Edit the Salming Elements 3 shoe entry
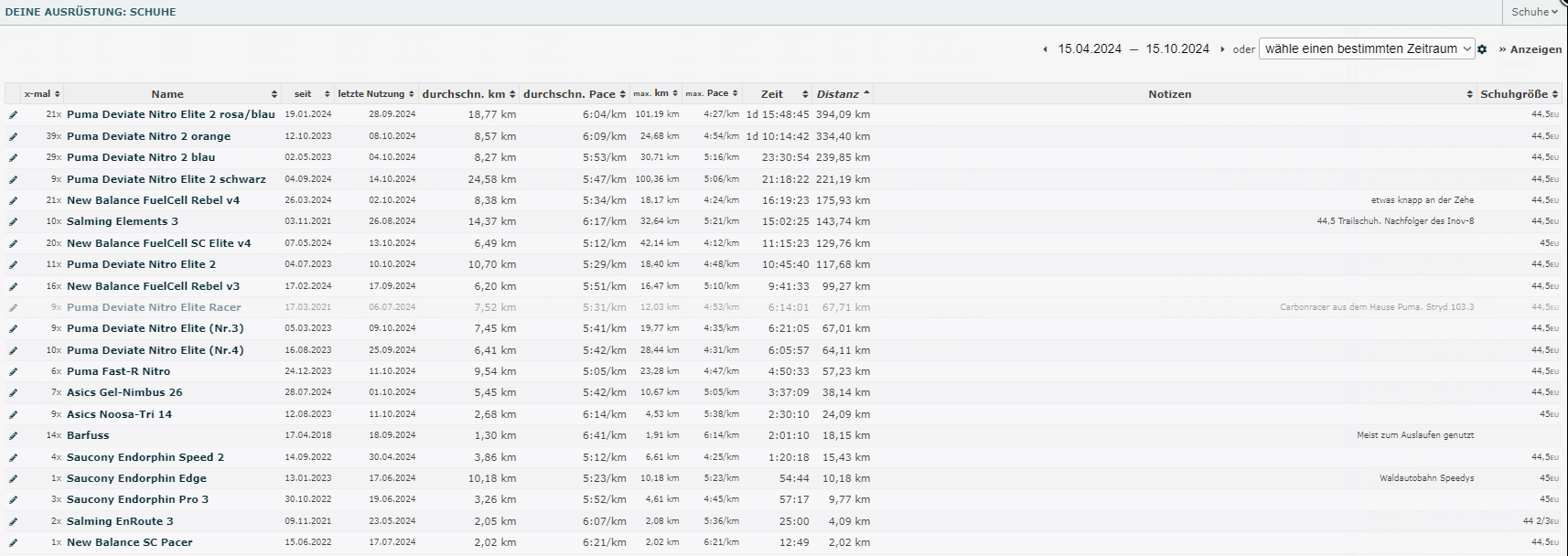The image size is (1568, 556). pyautogui.click(x=13, y=221)
